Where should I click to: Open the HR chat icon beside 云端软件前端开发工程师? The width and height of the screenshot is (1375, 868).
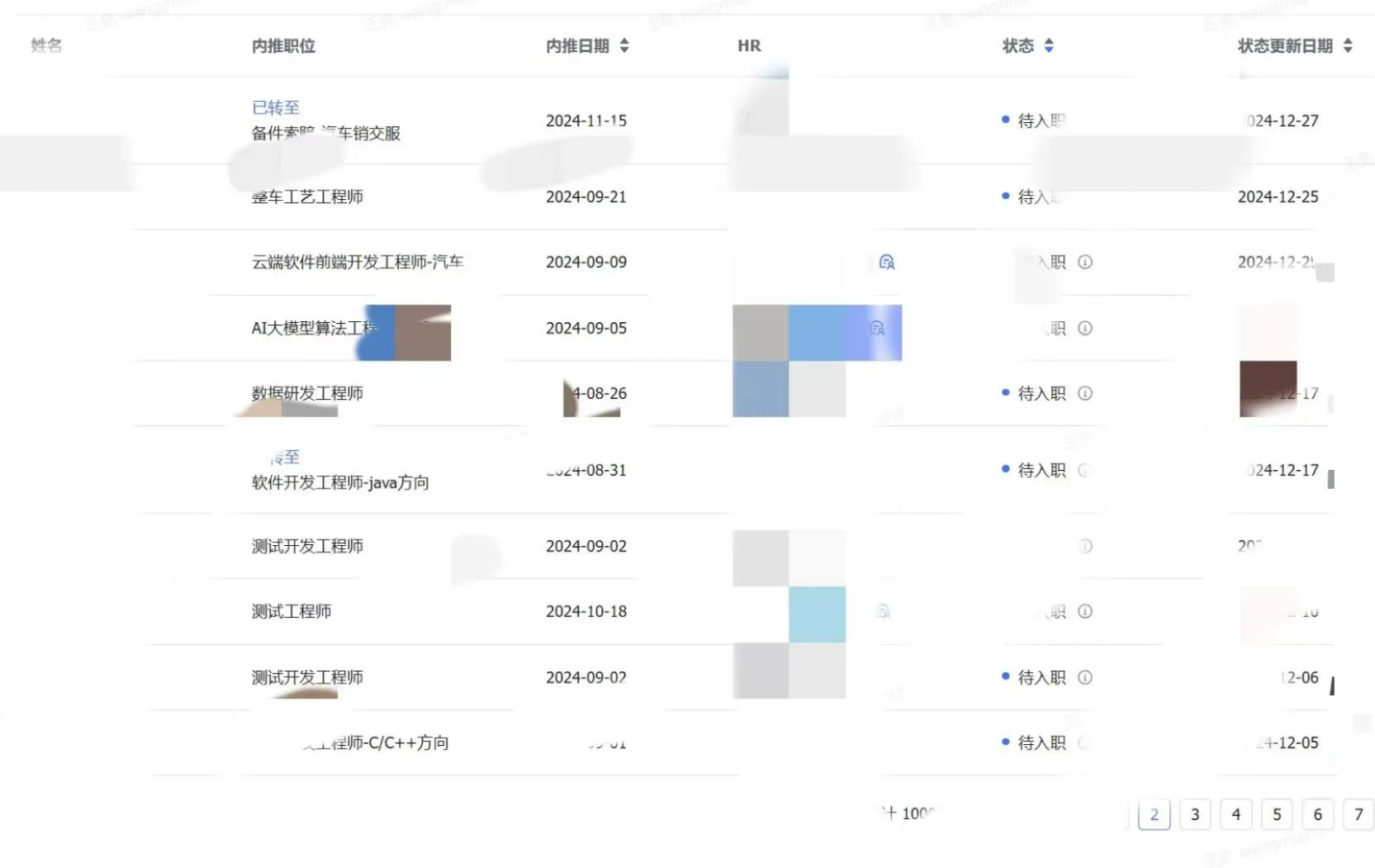coord(886,262)
